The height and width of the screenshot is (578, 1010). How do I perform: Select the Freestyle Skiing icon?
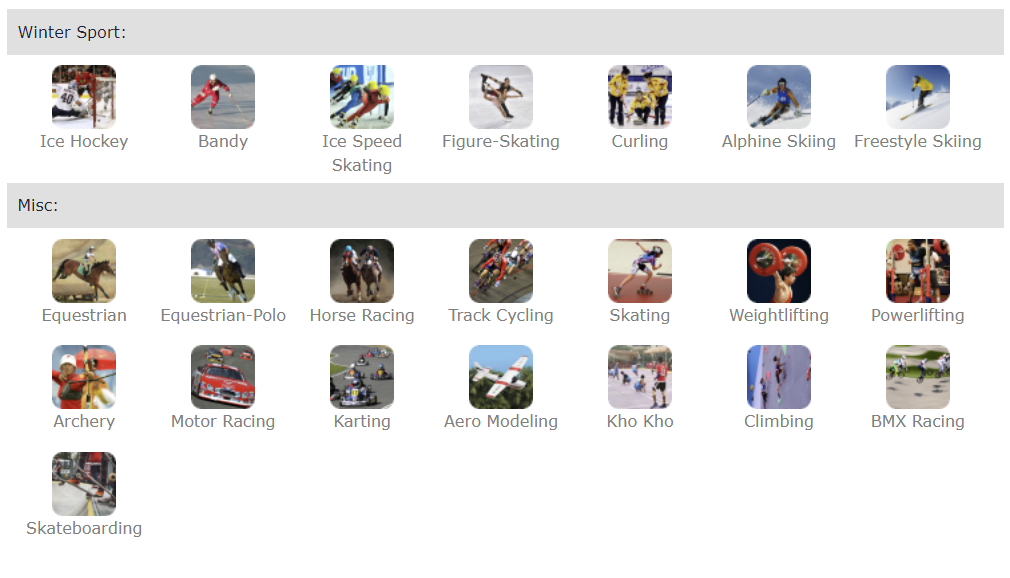(918, 97)
